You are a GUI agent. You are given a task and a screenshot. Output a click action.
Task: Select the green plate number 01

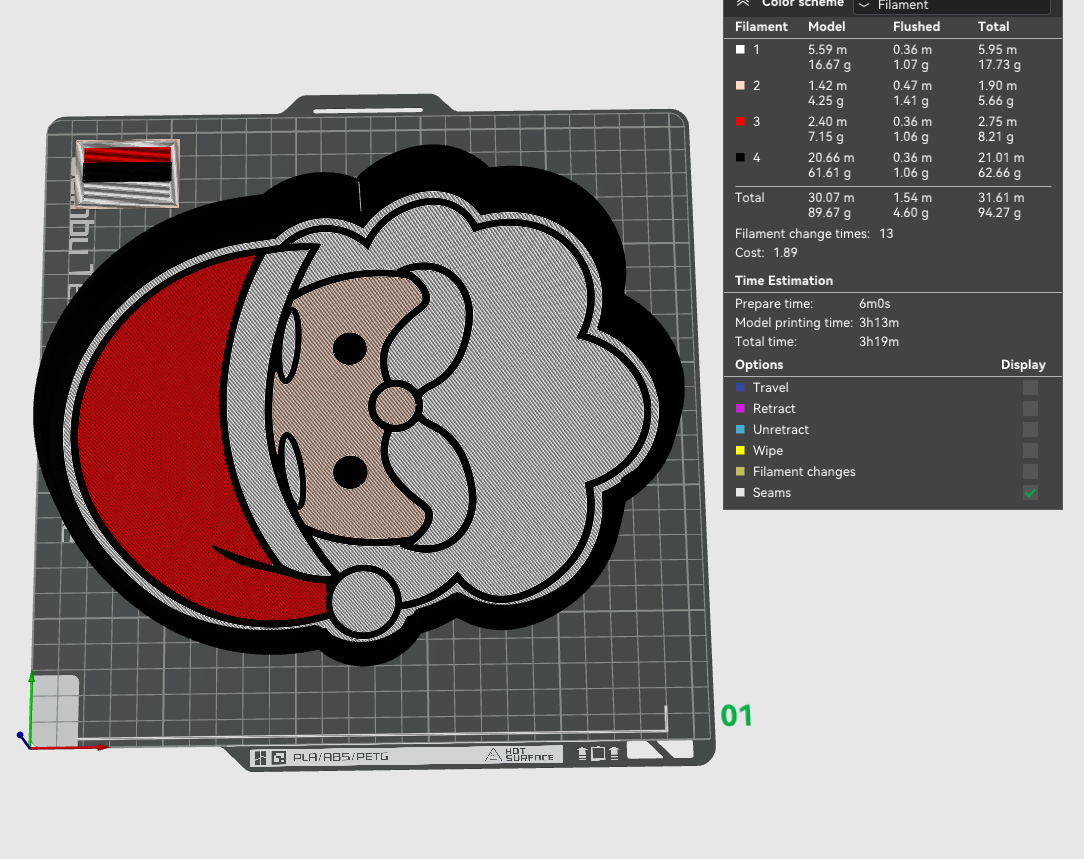coord(736,716)
